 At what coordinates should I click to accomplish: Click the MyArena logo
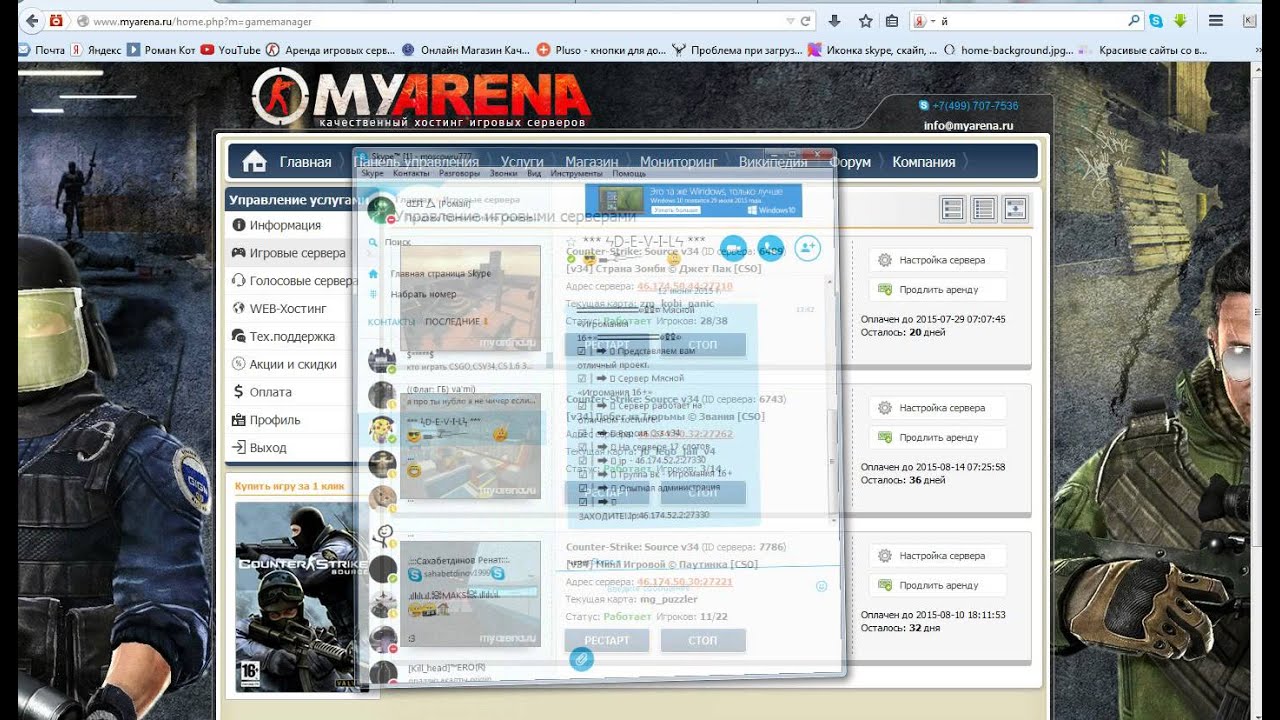(x=420, y=97)
